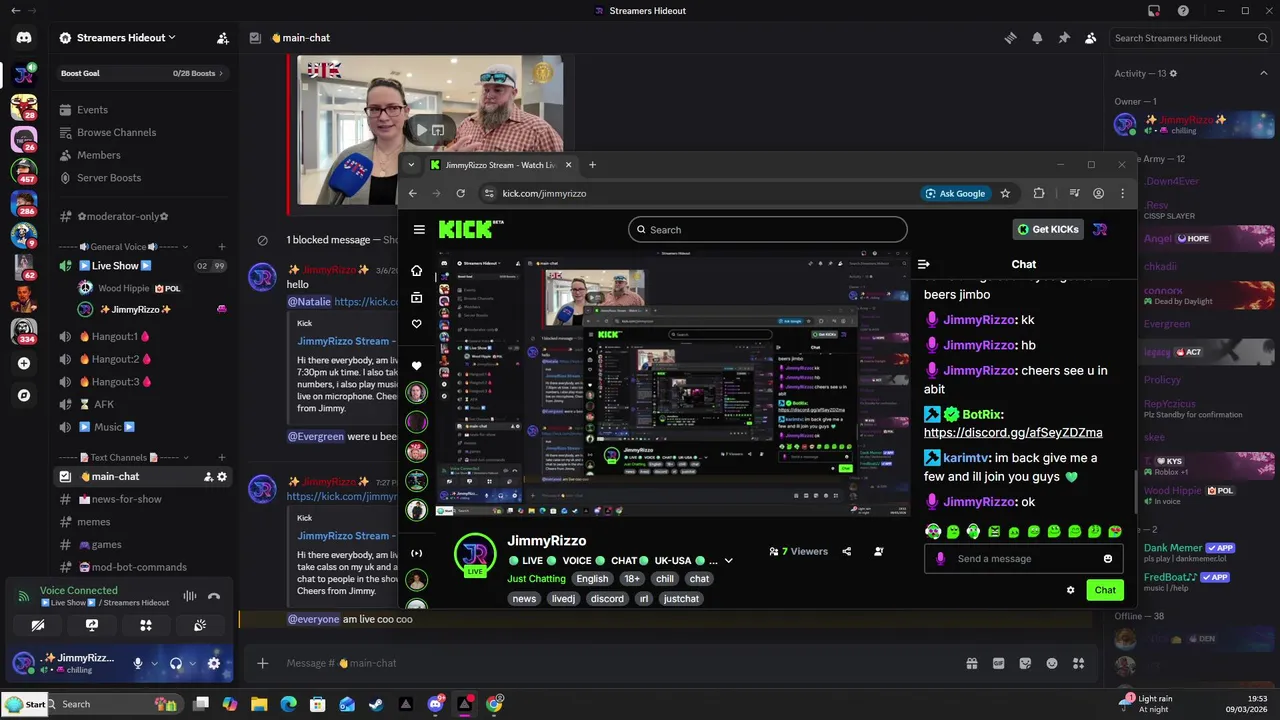Join the Hangout:3 voice channel
1280x720 pixels.
click(142, 382)
